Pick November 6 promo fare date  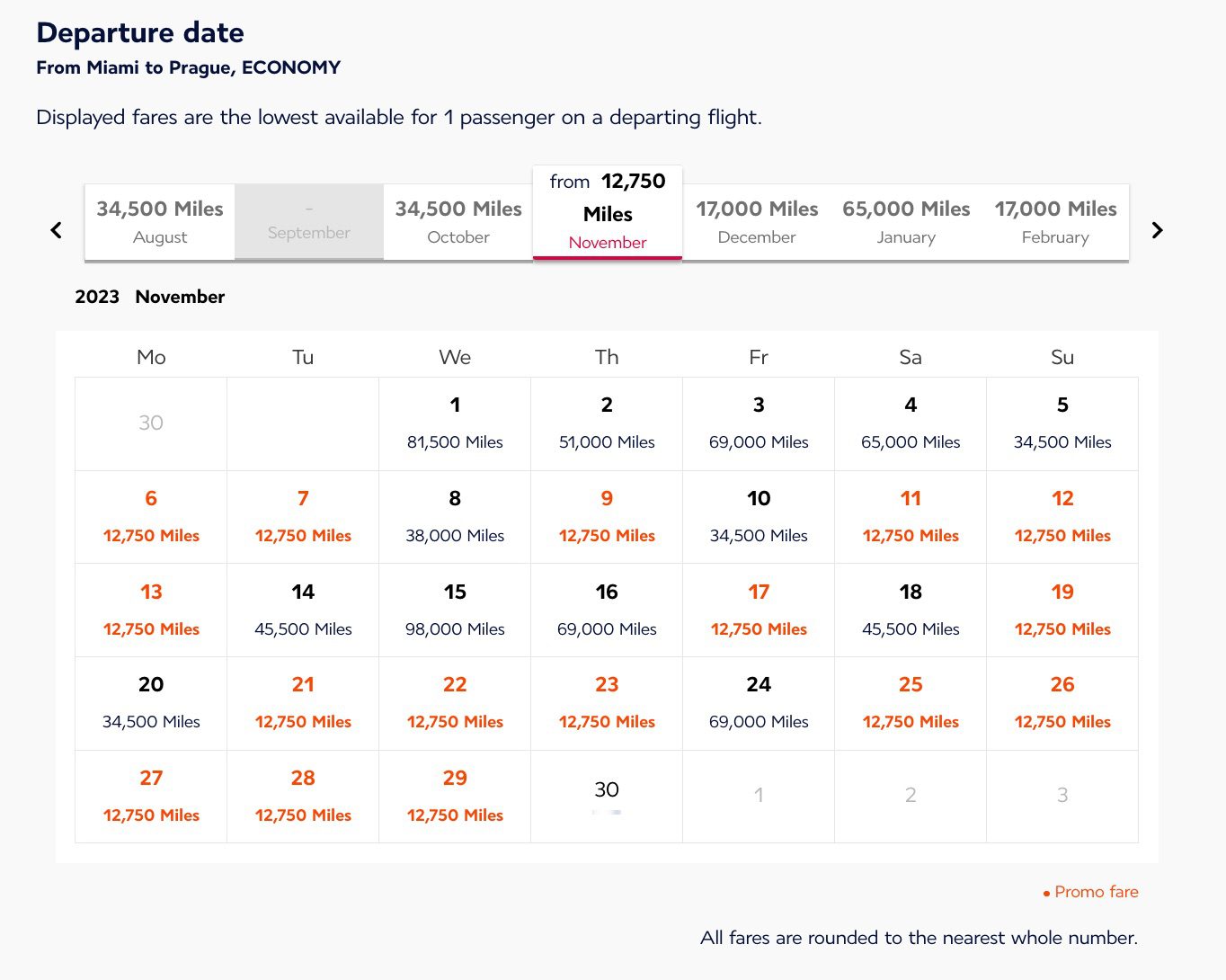click(151, 517)
